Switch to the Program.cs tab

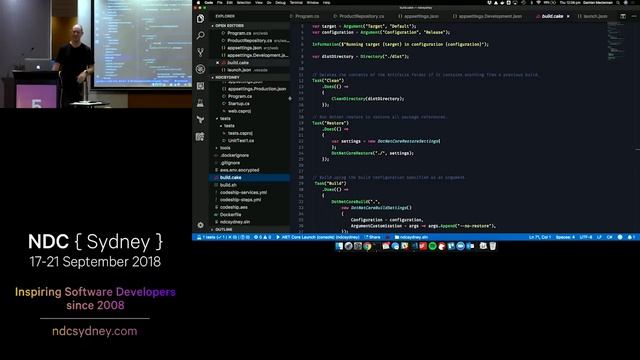(x=307, y=16)
